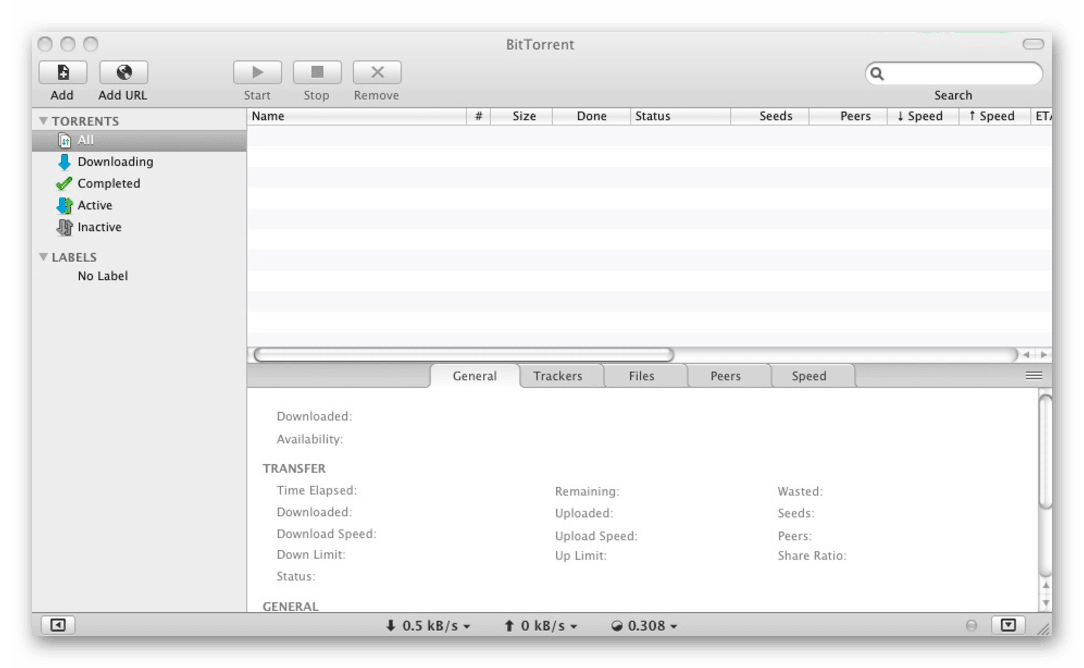Click the detail pane vertical scrollbar thumb
1084x668 pixels.
point(1045,452)
